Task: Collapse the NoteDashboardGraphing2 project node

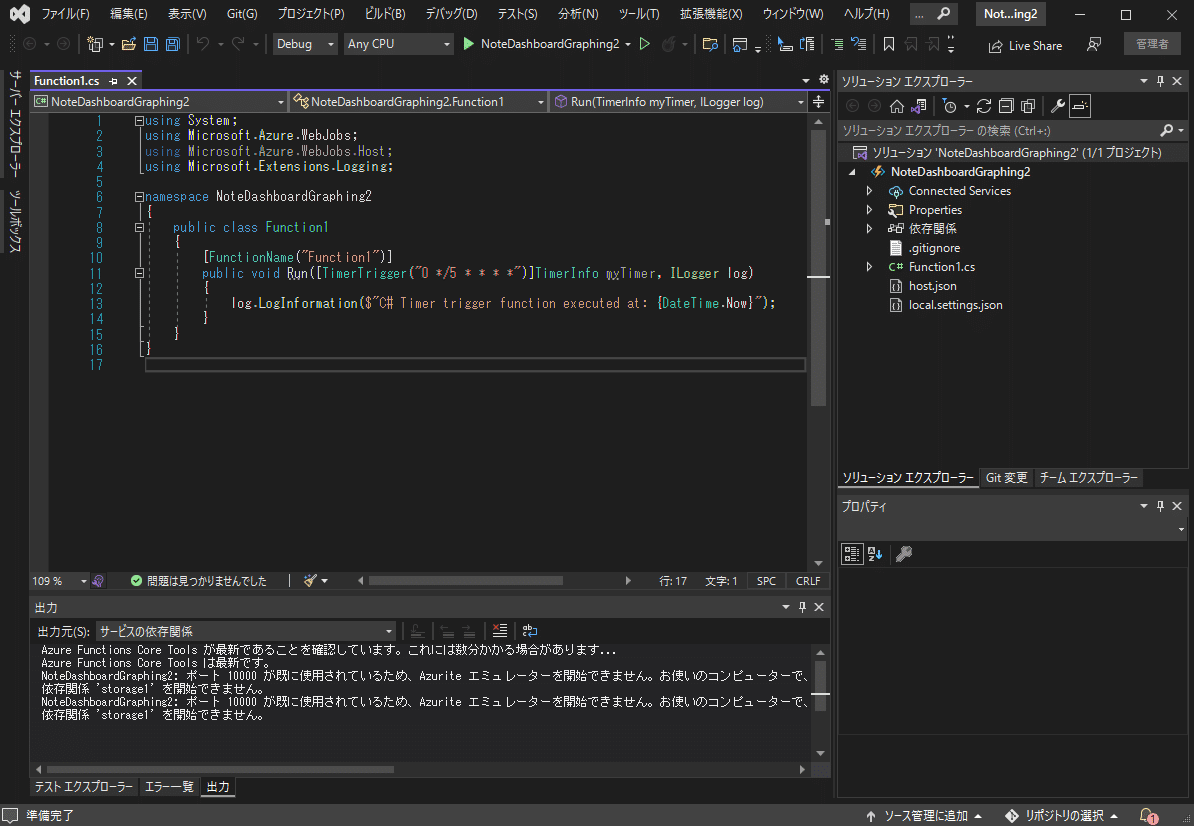Action: click(x=852, y=172)
